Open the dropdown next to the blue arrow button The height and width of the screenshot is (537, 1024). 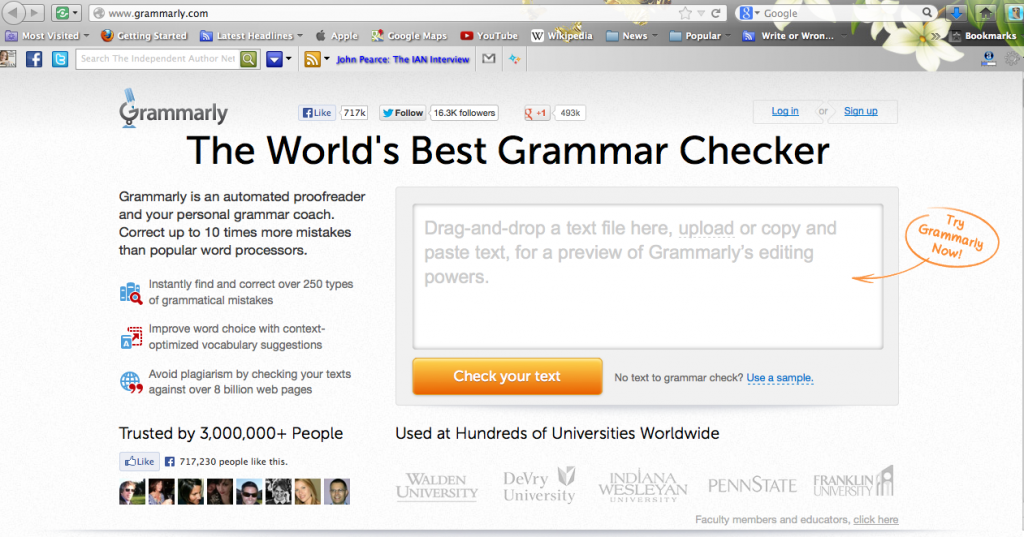click(289, 59)
